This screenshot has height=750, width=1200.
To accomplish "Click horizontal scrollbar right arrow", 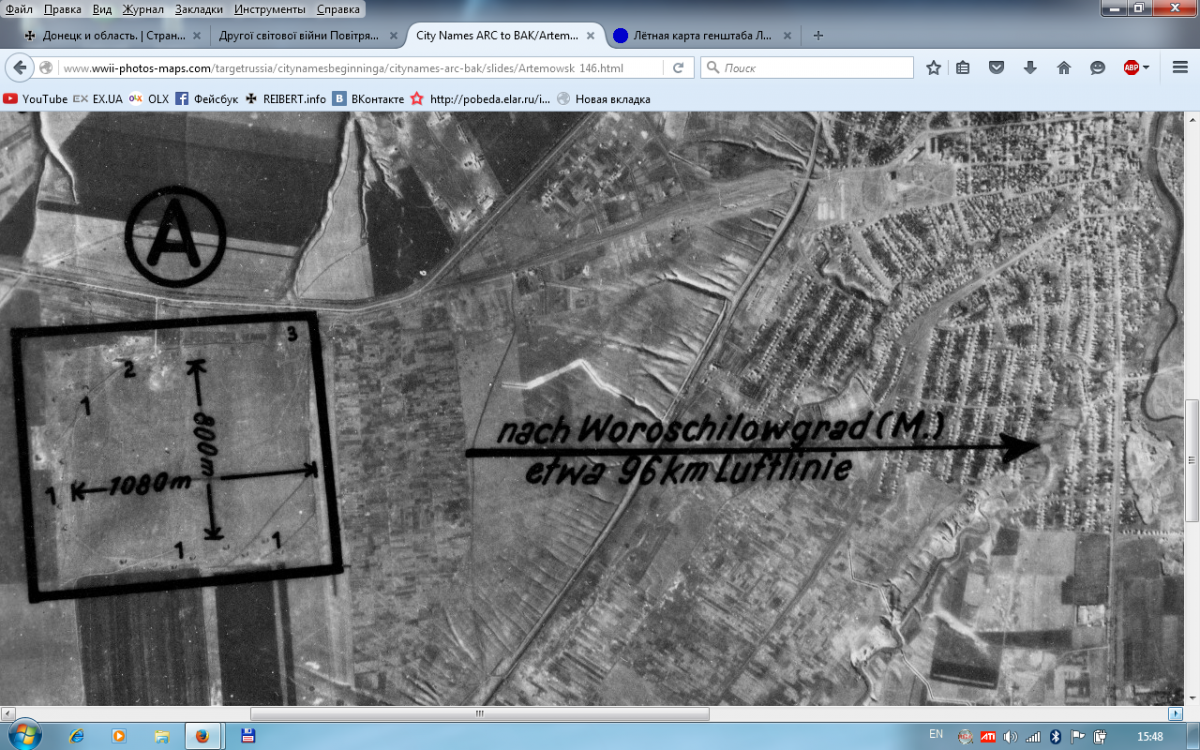I will [1174, 714].
